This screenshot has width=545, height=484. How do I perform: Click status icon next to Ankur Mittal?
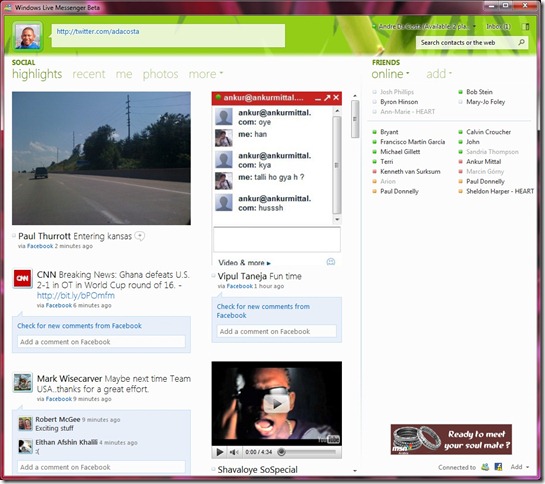point(460,162)
